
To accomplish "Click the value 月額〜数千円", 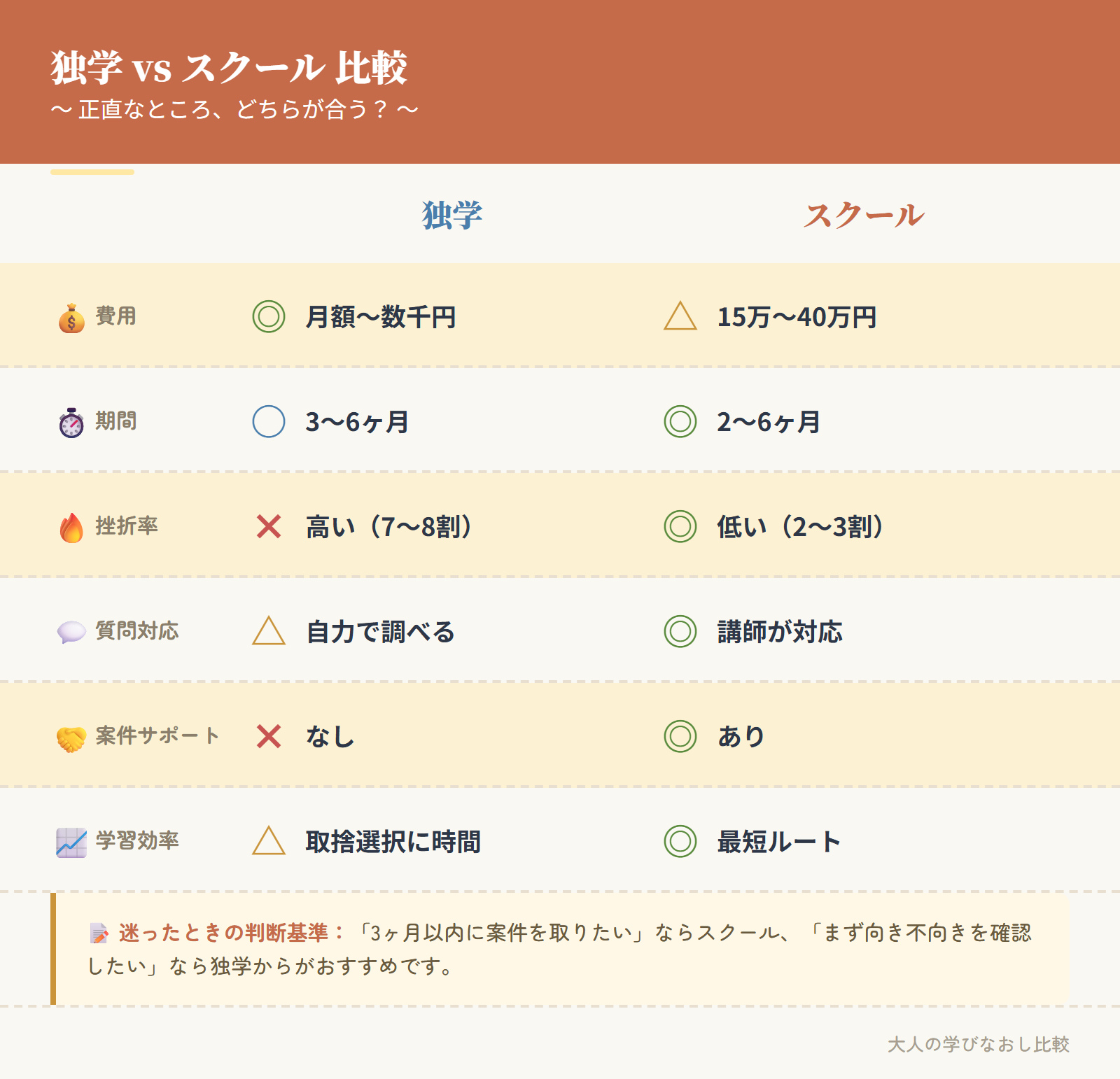I will 381,317.
